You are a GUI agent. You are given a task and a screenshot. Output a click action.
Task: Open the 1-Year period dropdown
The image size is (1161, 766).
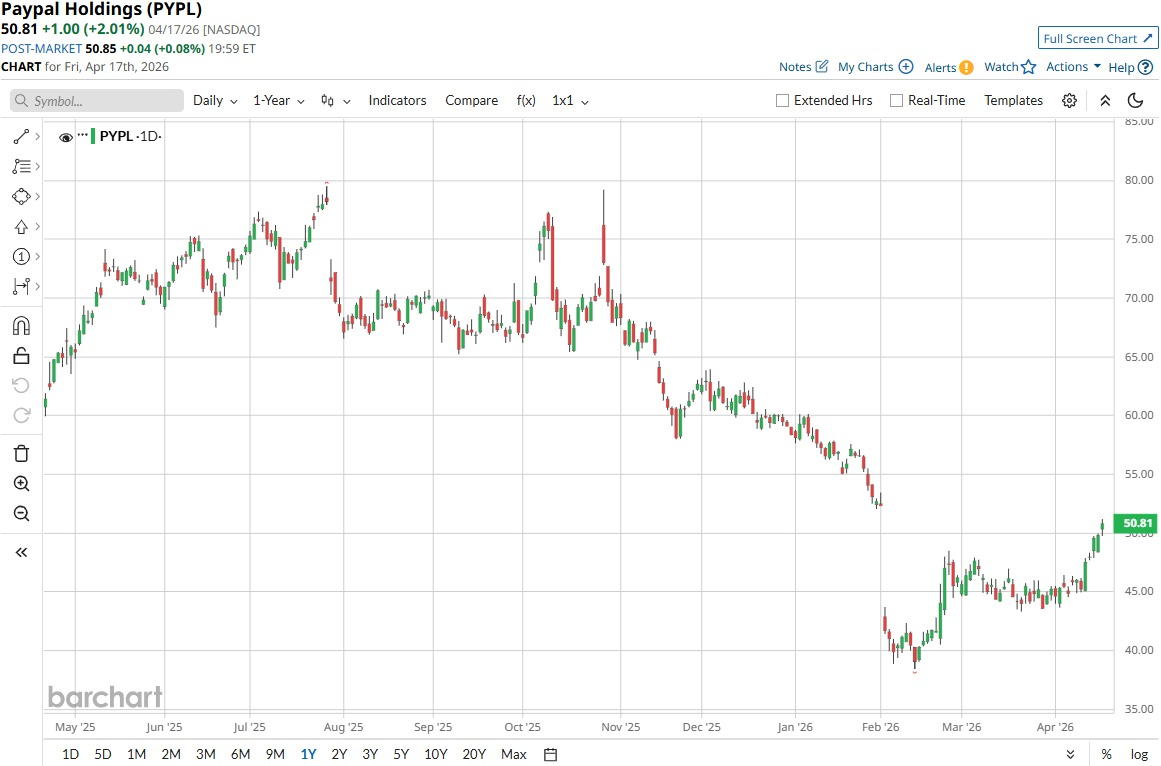278,101
